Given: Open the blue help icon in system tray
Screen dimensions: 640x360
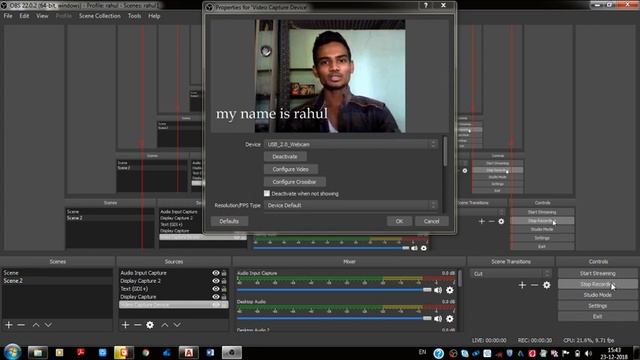Looking at the screenshot, I should pyautogui.click(x=438, y=353).
